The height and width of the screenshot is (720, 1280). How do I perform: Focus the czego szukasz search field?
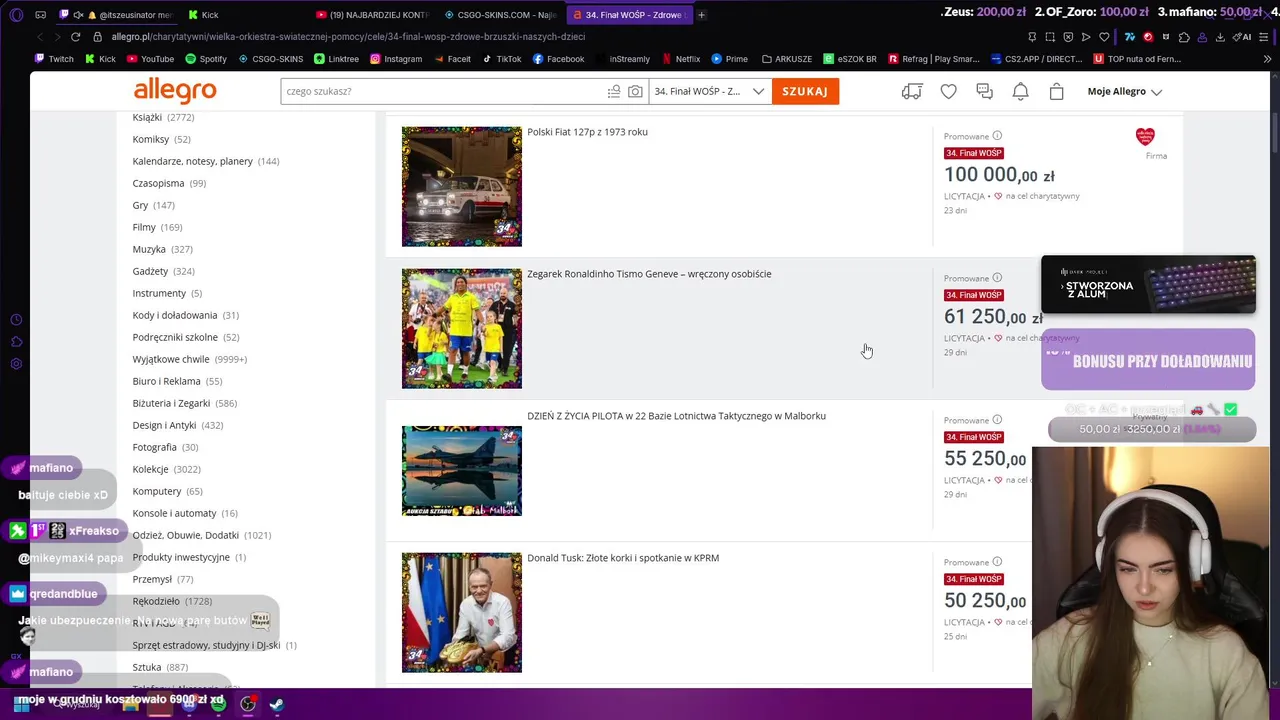pos(444,91)
